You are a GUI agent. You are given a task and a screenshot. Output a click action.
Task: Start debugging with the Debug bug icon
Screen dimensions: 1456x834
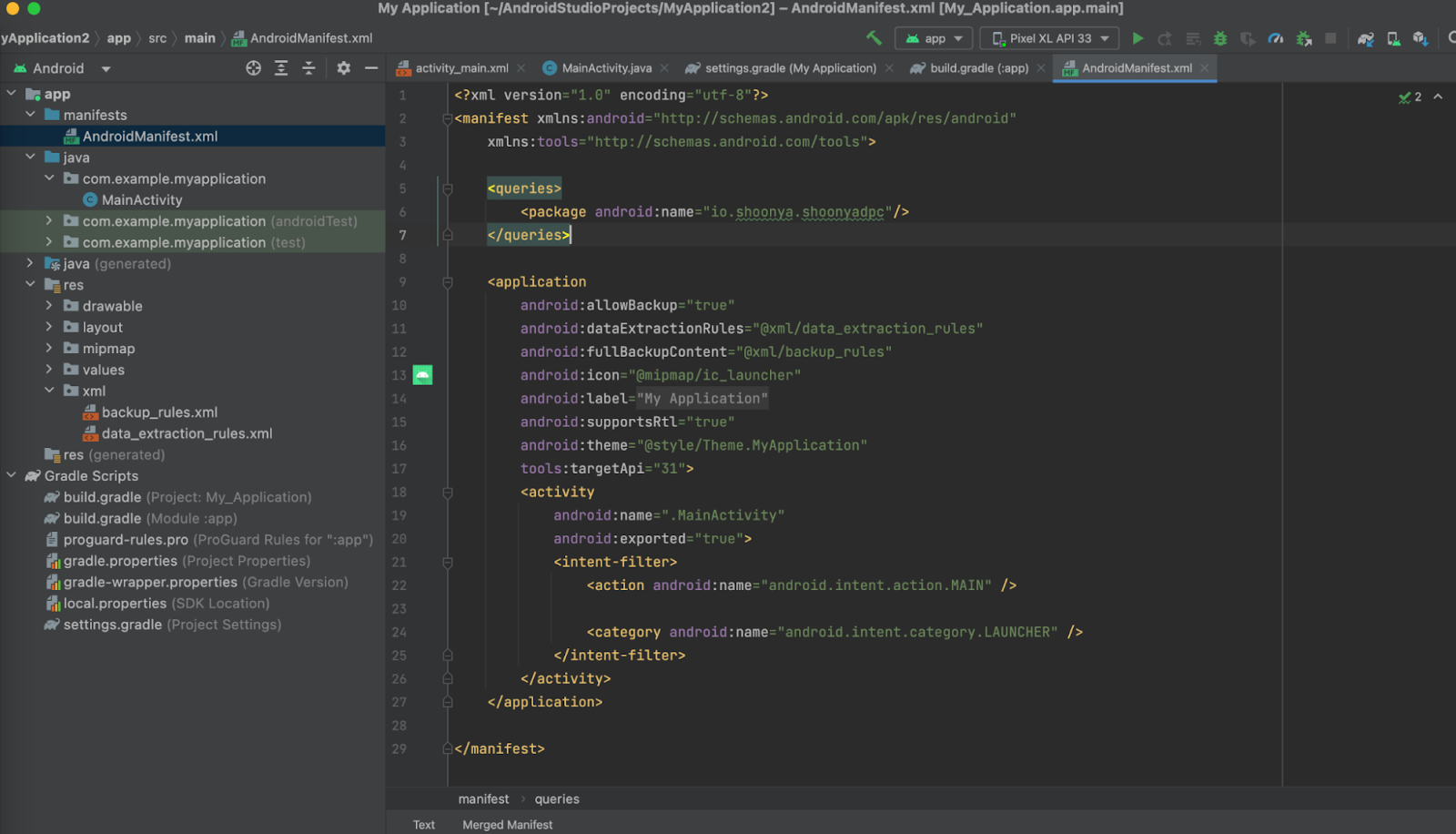1220,38
